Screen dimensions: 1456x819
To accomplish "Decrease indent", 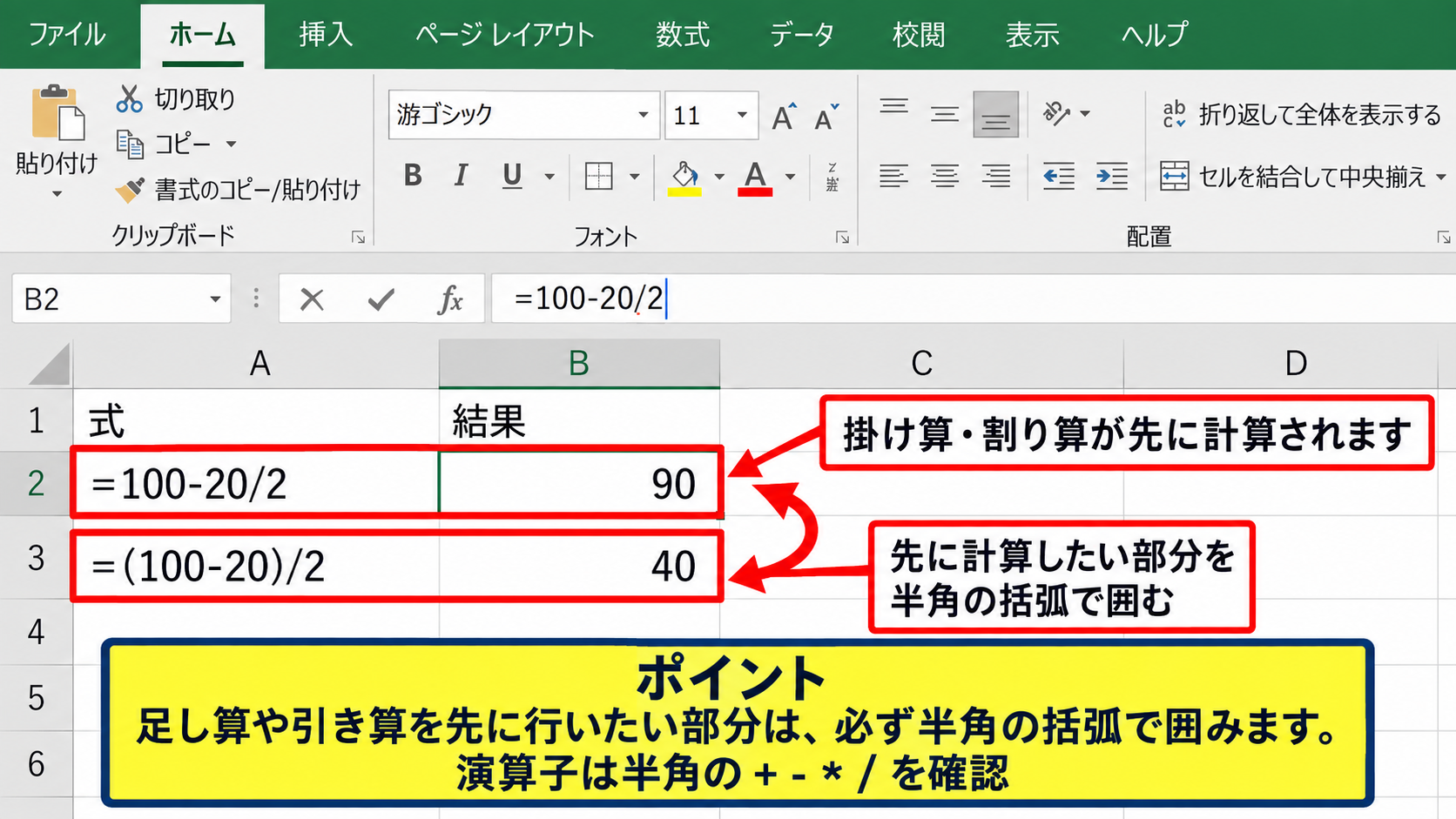I will 1059,177.
